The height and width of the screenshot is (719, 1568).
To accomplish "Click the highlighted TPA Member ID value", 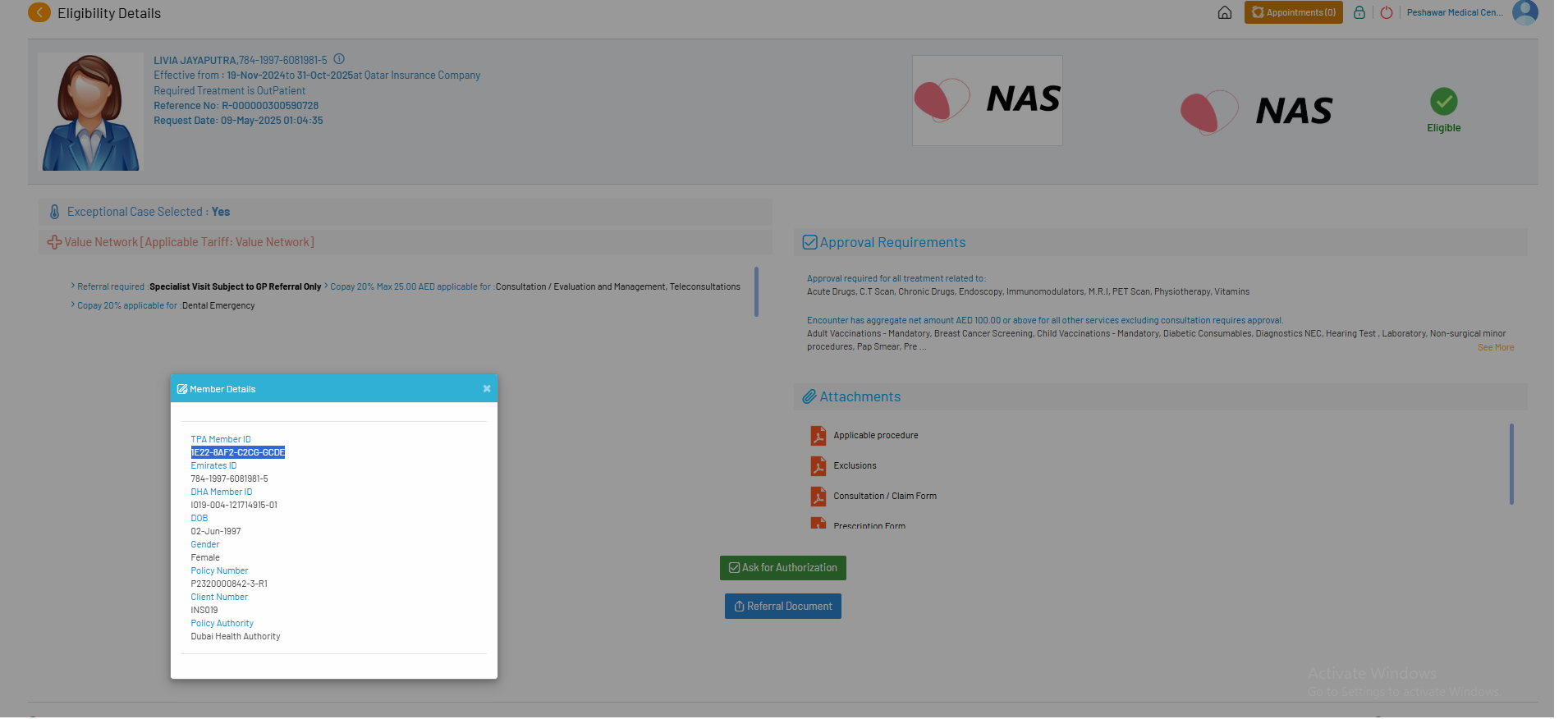I will point(238,453).
